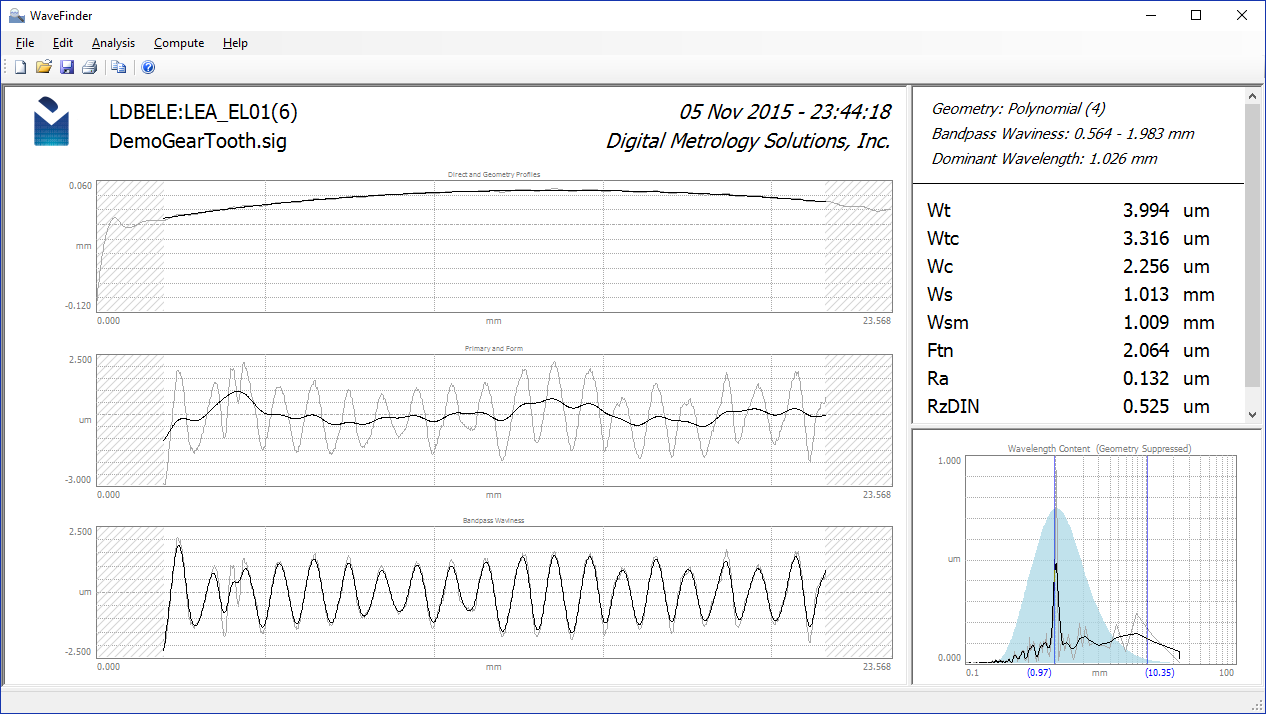This screenshot has width=1266, height=714.
Task: Click the Geometry: Polynomial (4) line
Action: coord(1018,108)
